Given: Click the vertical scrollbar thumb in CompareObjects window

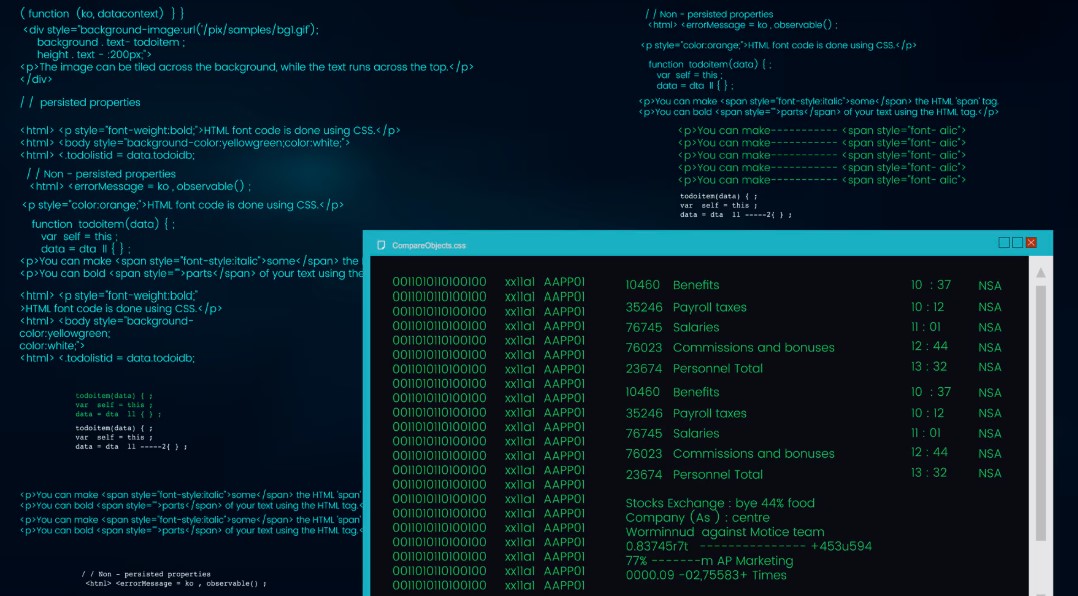Looking at the screenshot, I should pyautogui.click(x=1040, y=410).
